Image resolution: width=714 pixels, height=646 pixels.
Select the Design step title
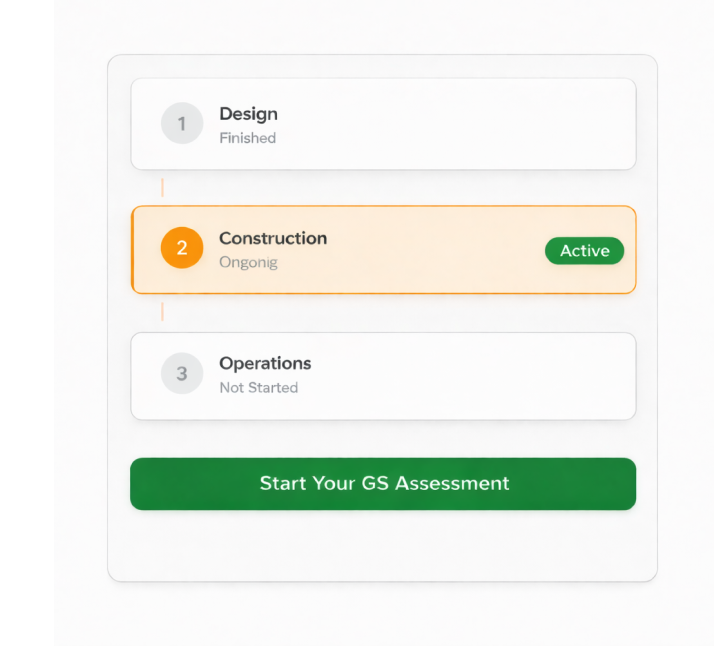(x=248, y=114)
